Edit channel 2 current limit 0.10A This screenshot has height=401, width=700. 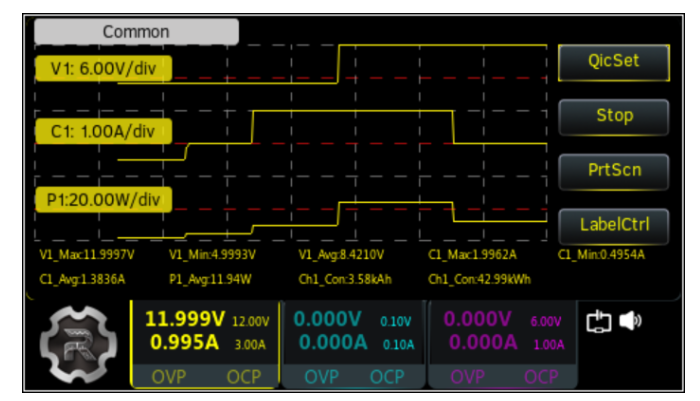(x=399, y=345)
